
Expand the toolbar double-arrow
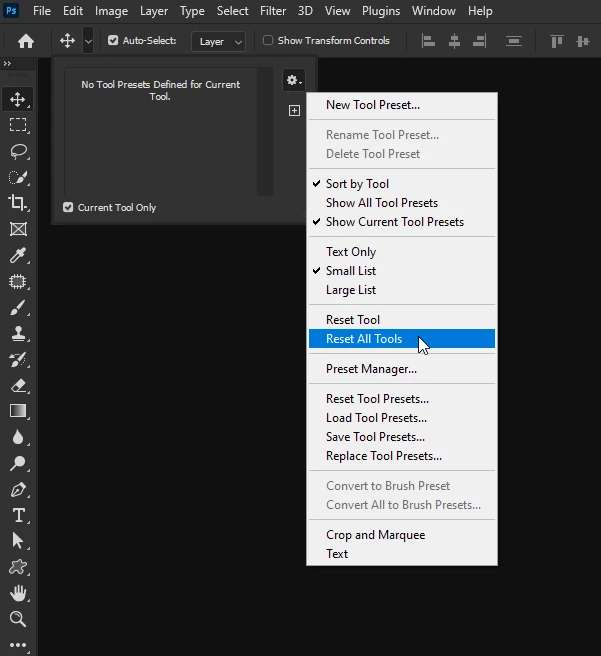7,64
